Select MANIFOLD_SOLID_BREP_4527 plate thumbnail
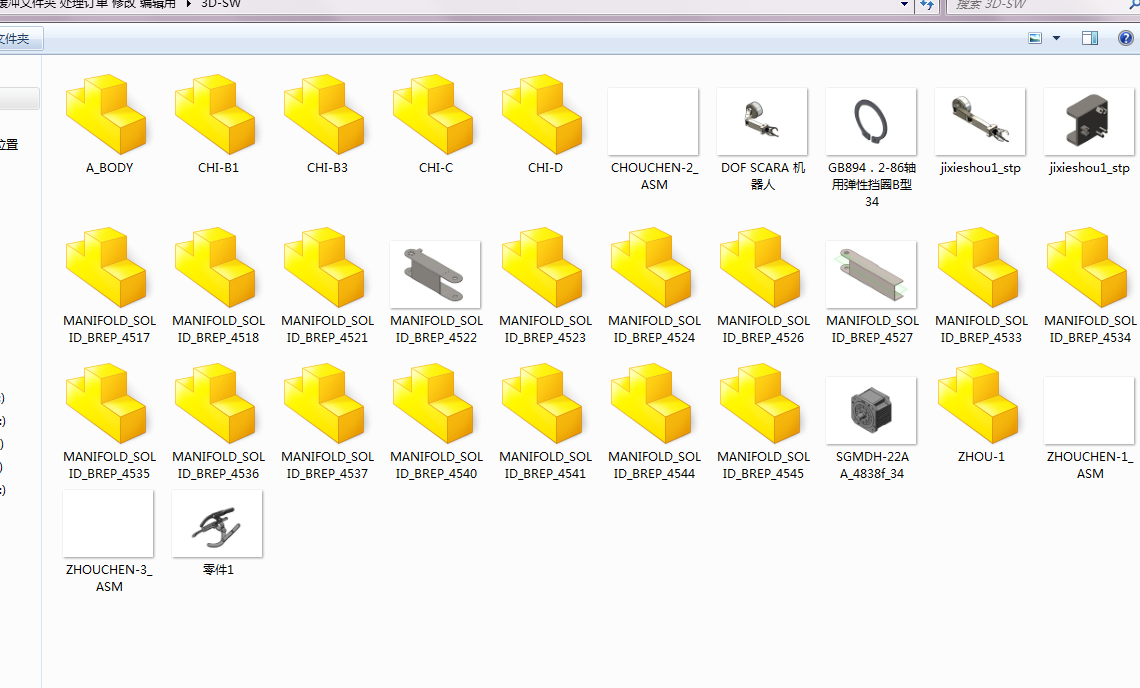Viewport: 1140px width, 688px height. [871, 274]
